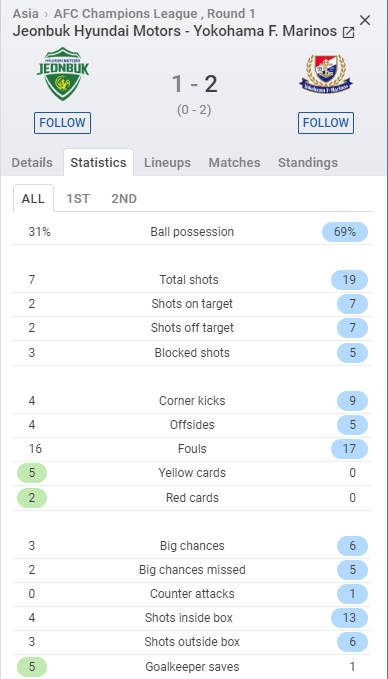Click the 69% ball possession badge
Viewport: 388px width, 679px height.
click(x=345, y=232)
